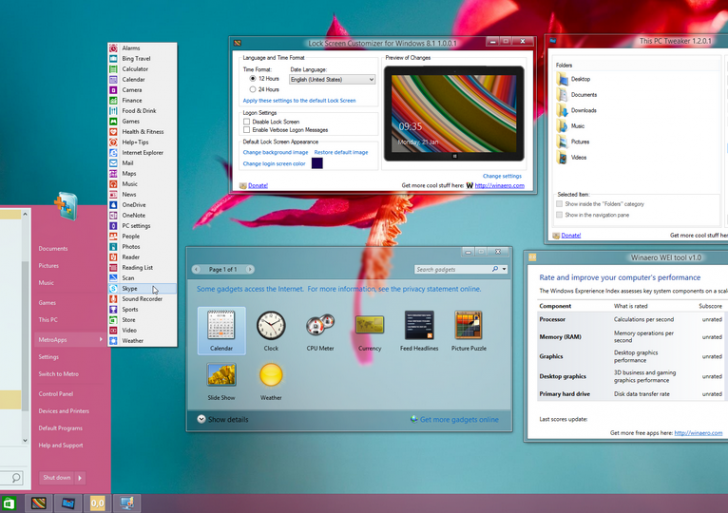Tick Enable Verbose Logon Messages
The height and width of the screenshot is (513, 728).
click(247, 130)
